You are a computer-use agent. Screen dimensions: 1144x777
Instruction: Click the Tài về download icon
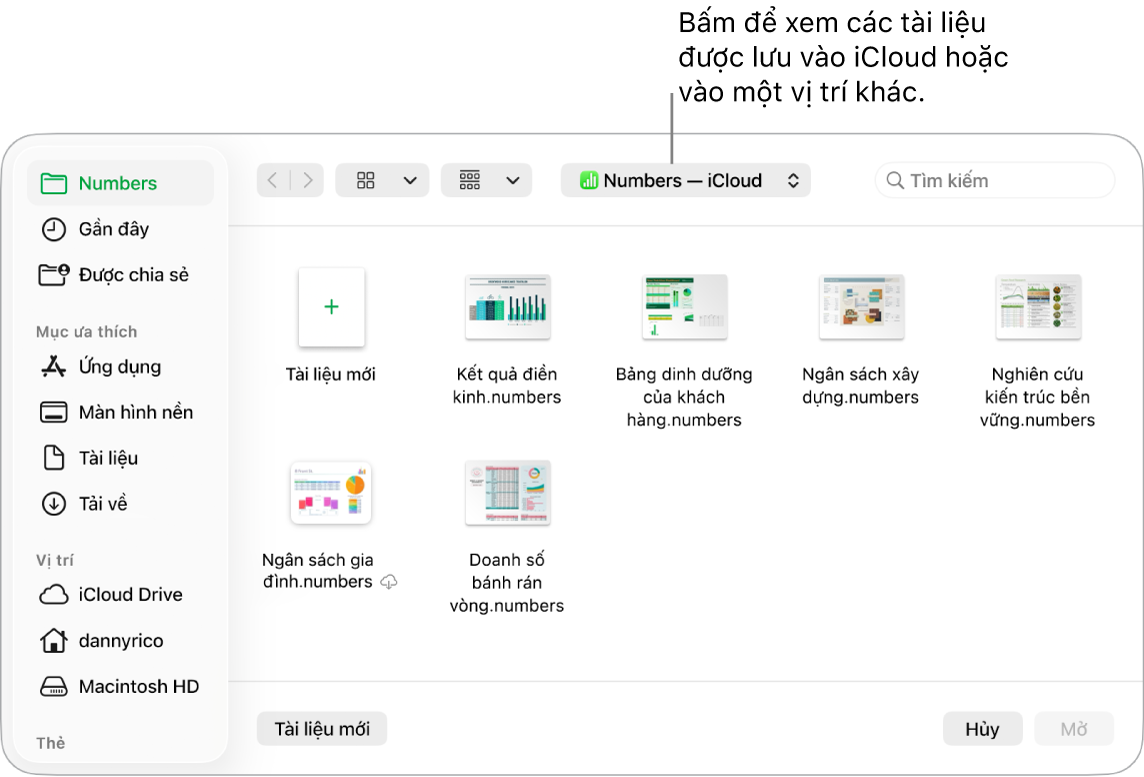click(53, 503)
